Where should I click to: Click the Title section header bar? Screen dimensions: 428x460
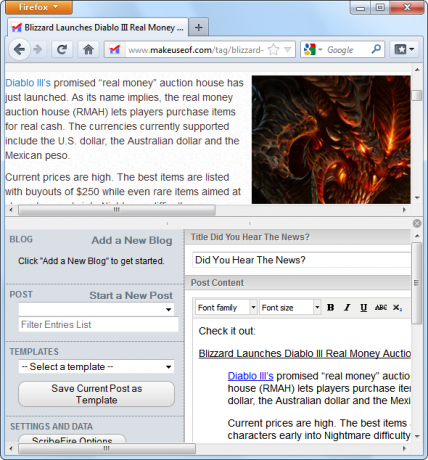pyautogui.click(x=298, y=237)
